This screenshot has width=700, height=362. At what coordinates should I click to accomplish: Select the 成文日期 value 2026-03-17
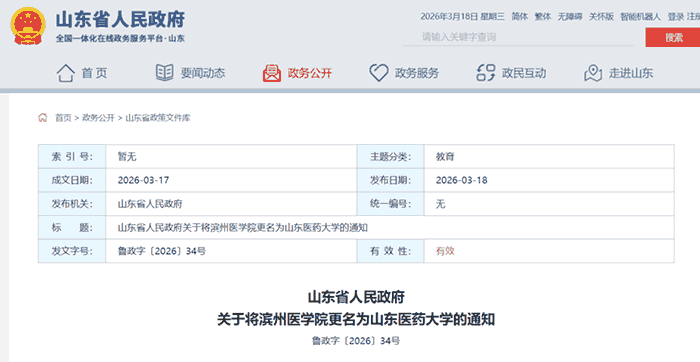(x=143, y=180)
